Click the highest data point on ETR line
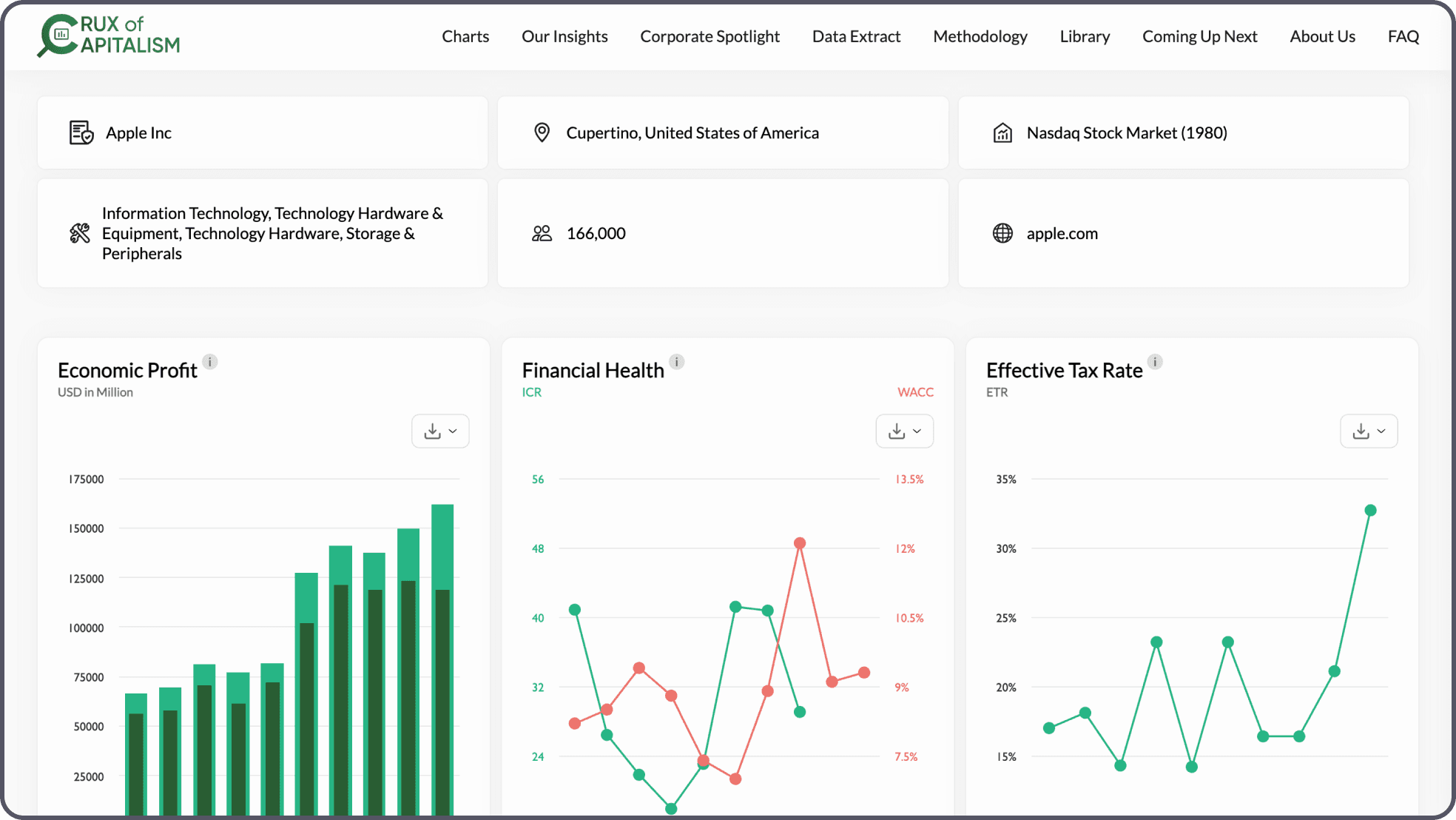This screenshot has width=1456, height=820. pyautogui.click(x=1370, y=511)
